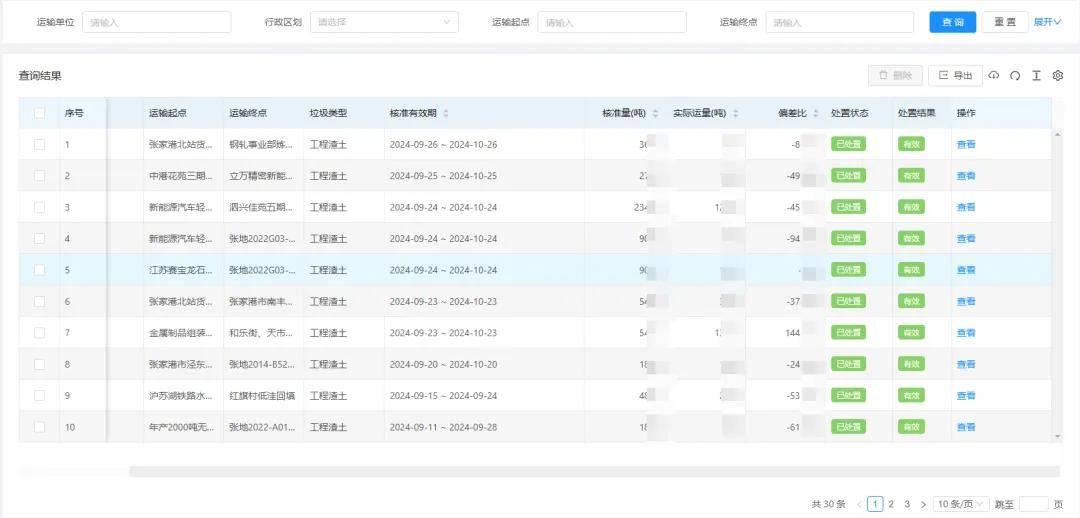Viewport: 1080px width, 518px height.
Task: Click the refresh icon above the table
Action: [1015, 76]
